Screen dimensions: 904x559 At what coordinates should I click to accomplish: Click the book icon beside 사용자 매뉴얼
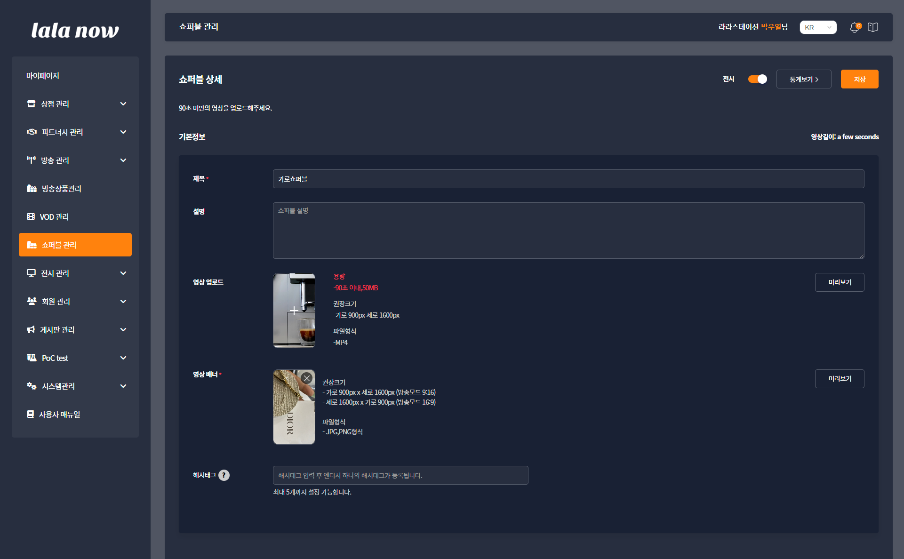(31, 414)
